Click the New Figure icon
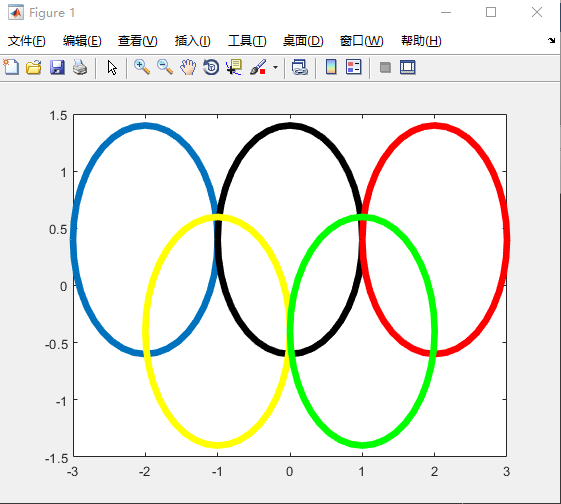Screen dimensions: 561x504 pos(11,67)
